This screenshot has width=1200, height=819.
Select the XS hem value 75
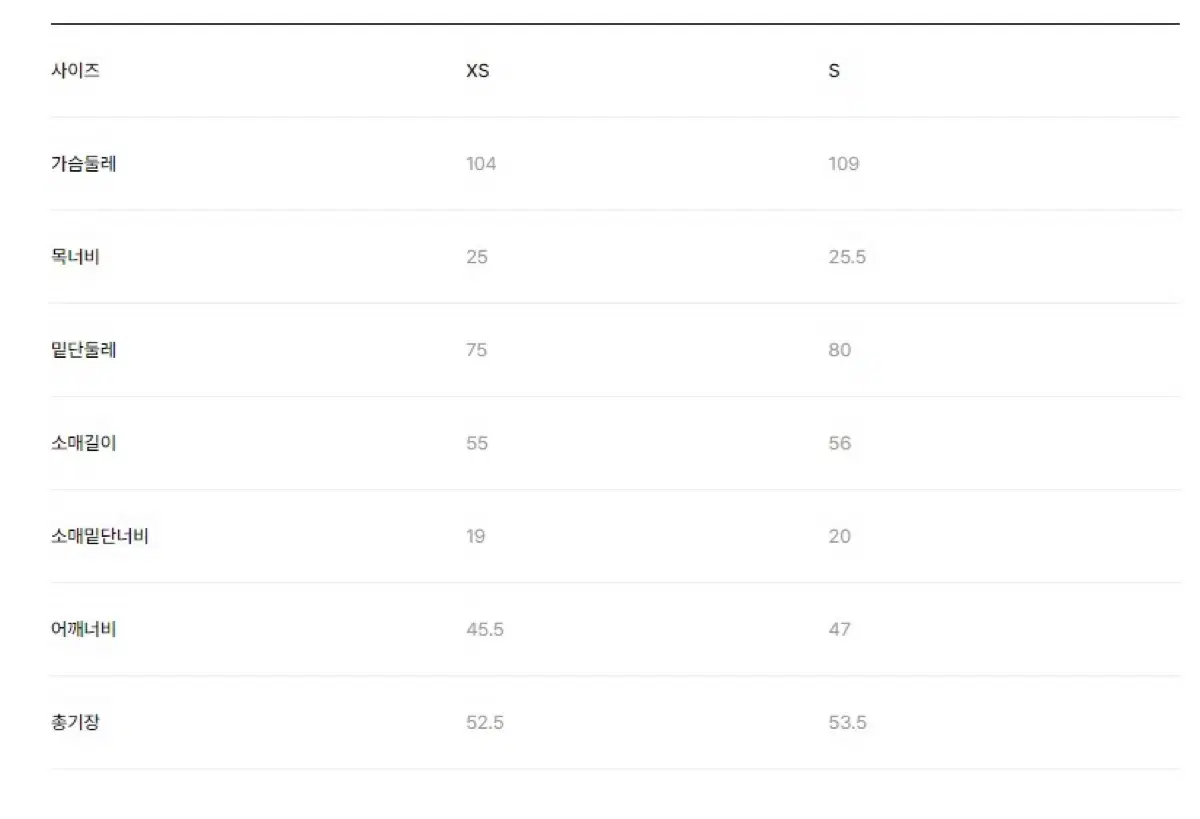[477, 350]
